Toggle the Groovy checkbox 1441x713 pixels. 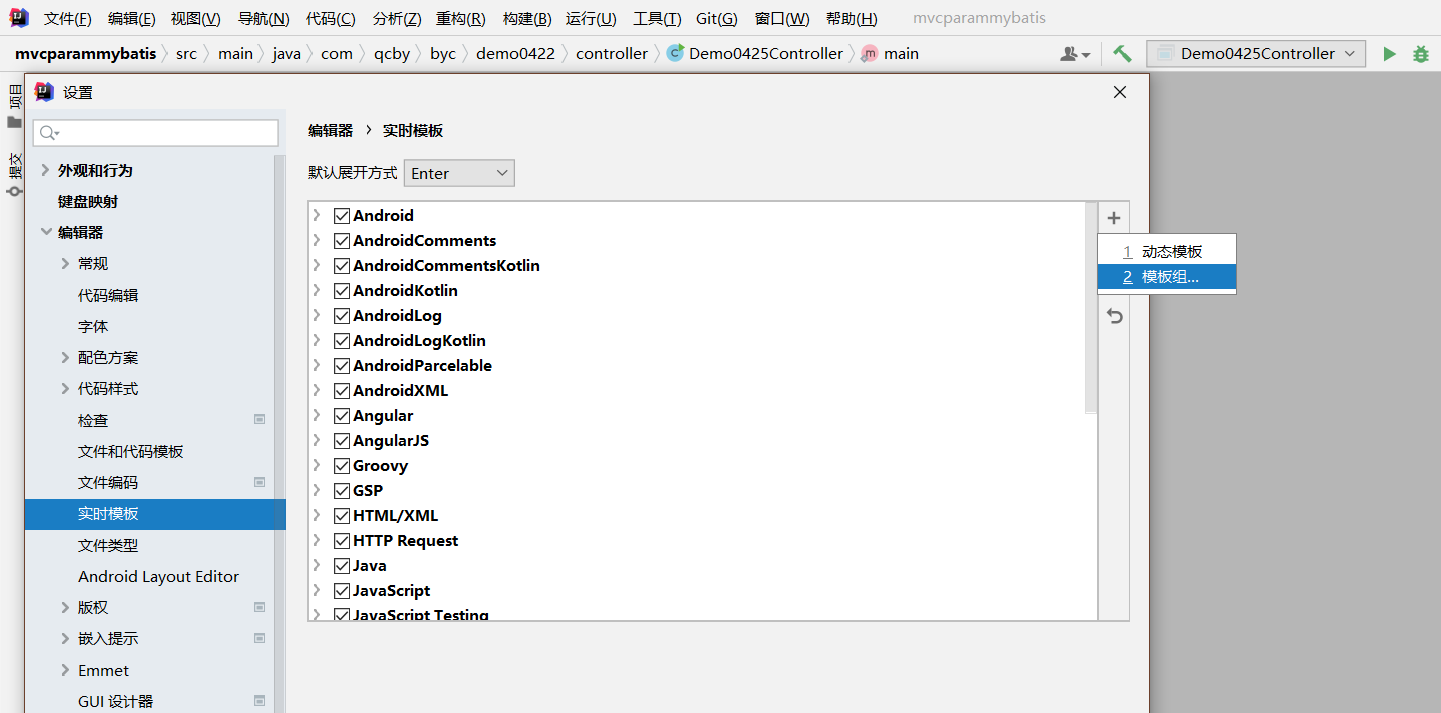coord(342,465)
